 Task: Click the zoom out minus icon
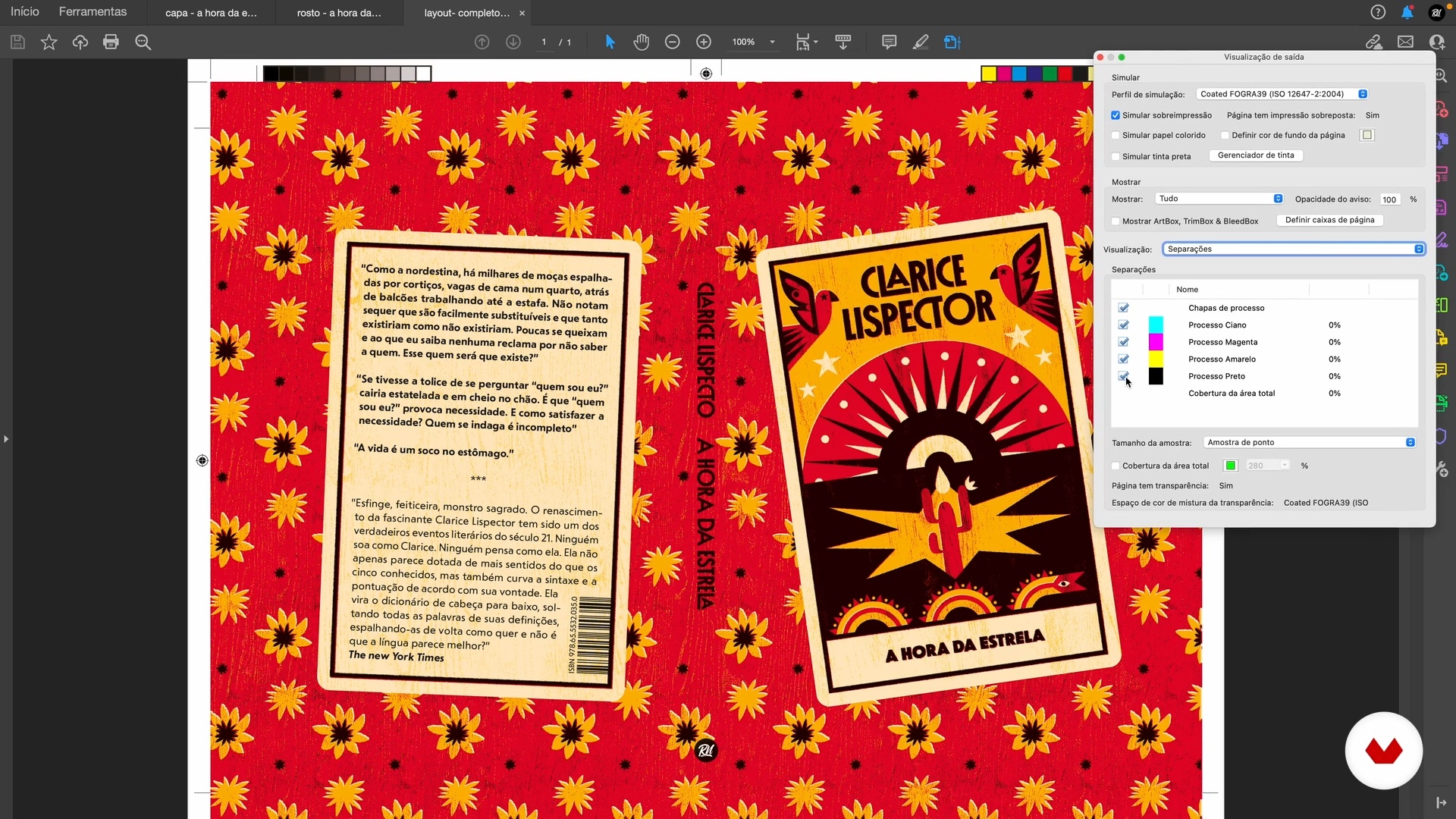click(x=672, y=42)
